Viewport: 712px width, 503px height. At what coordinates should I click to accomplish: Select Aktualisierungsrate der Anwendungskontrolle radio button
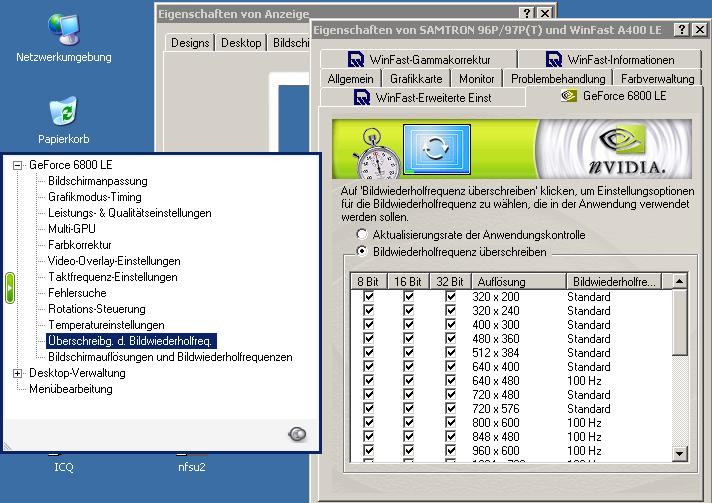point(362,235)
